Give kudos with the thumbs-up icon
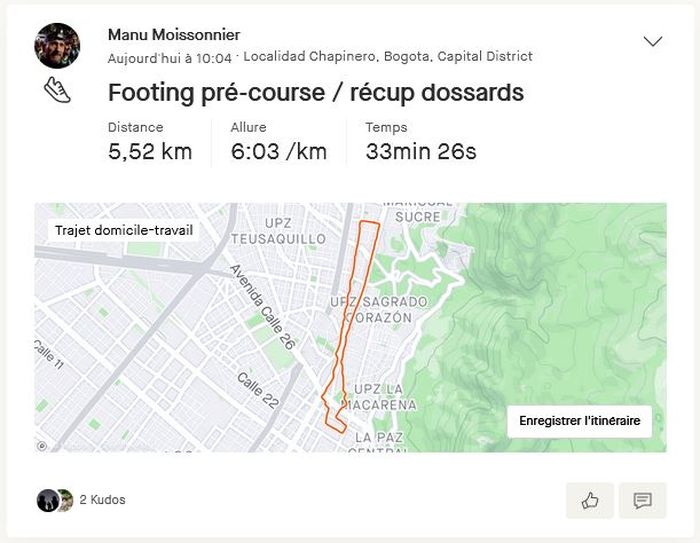The image size is (700, 543). (590, 500)
